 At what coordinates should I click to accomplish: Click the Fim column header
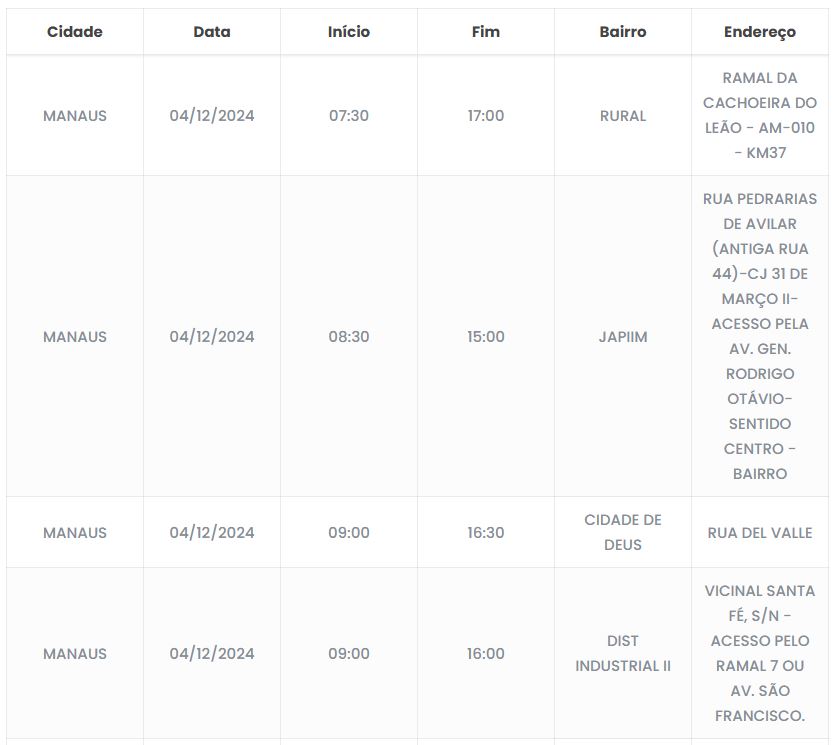tap(486, 32)
